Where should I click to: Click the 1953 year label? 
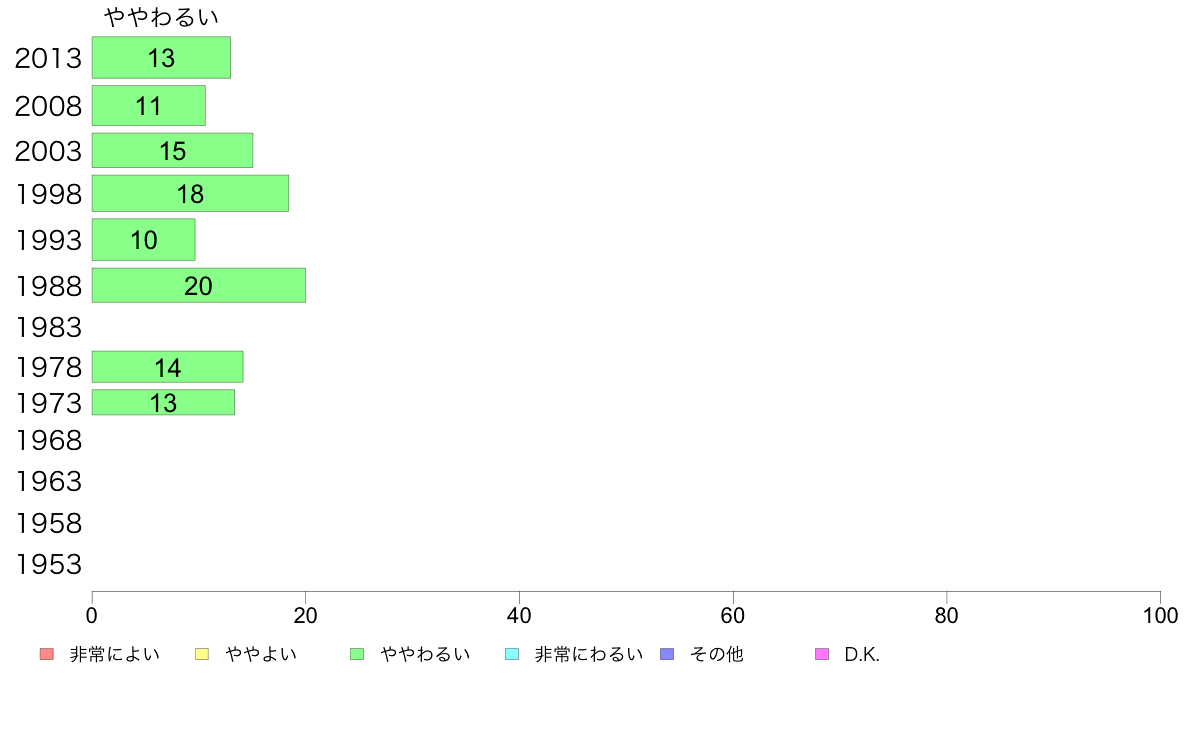pos(48,564)
